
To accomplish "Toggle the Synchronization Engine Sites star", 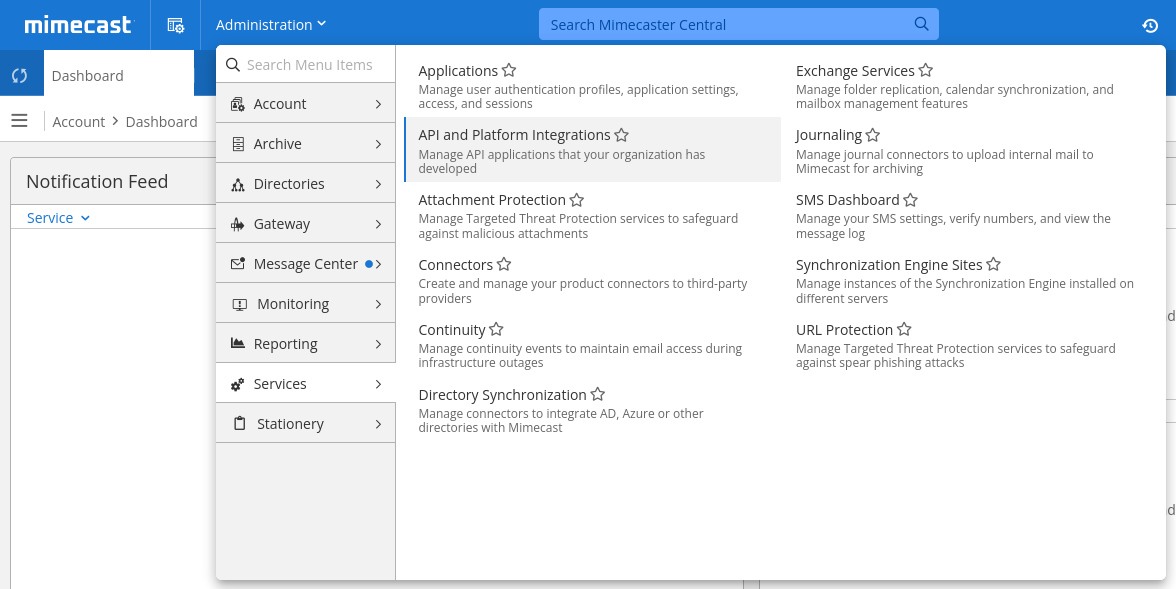I will [994, 264].
